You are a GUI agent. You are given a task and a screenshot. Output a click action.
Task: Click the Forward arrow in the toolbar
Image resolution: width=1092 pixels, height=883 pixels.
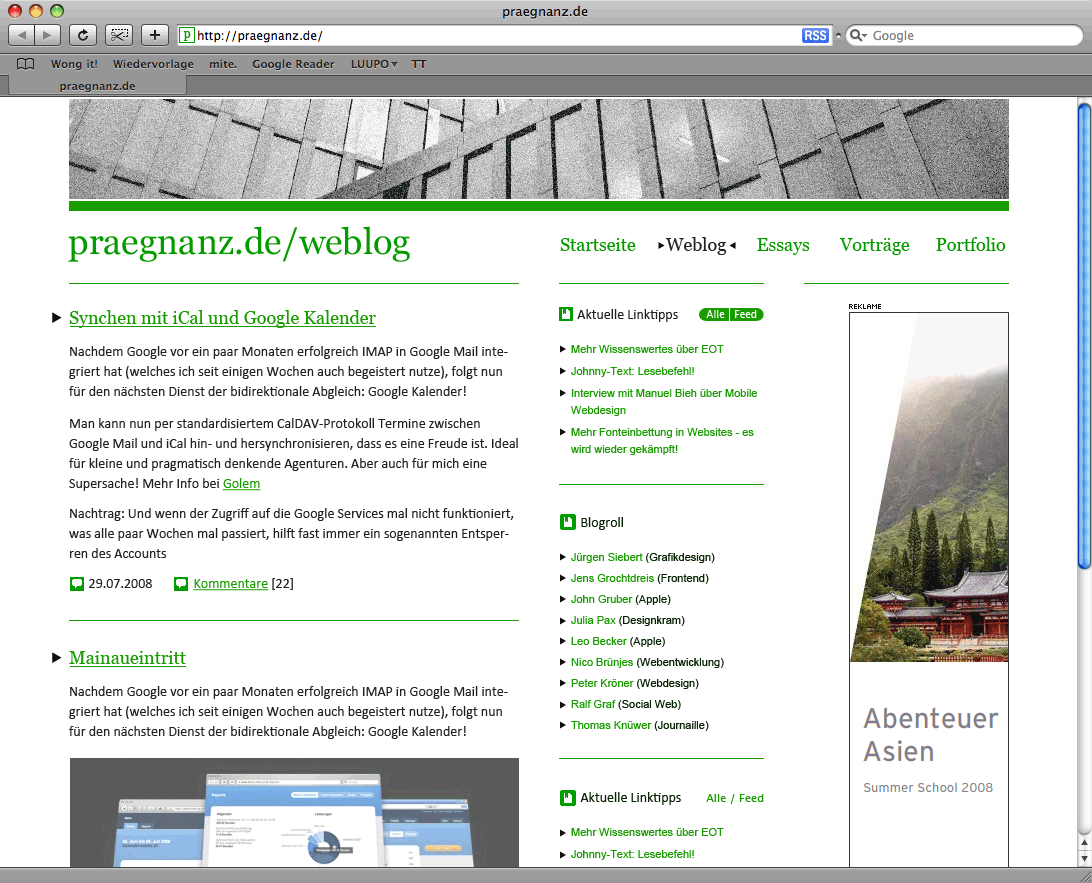click(x=48, y=35)
